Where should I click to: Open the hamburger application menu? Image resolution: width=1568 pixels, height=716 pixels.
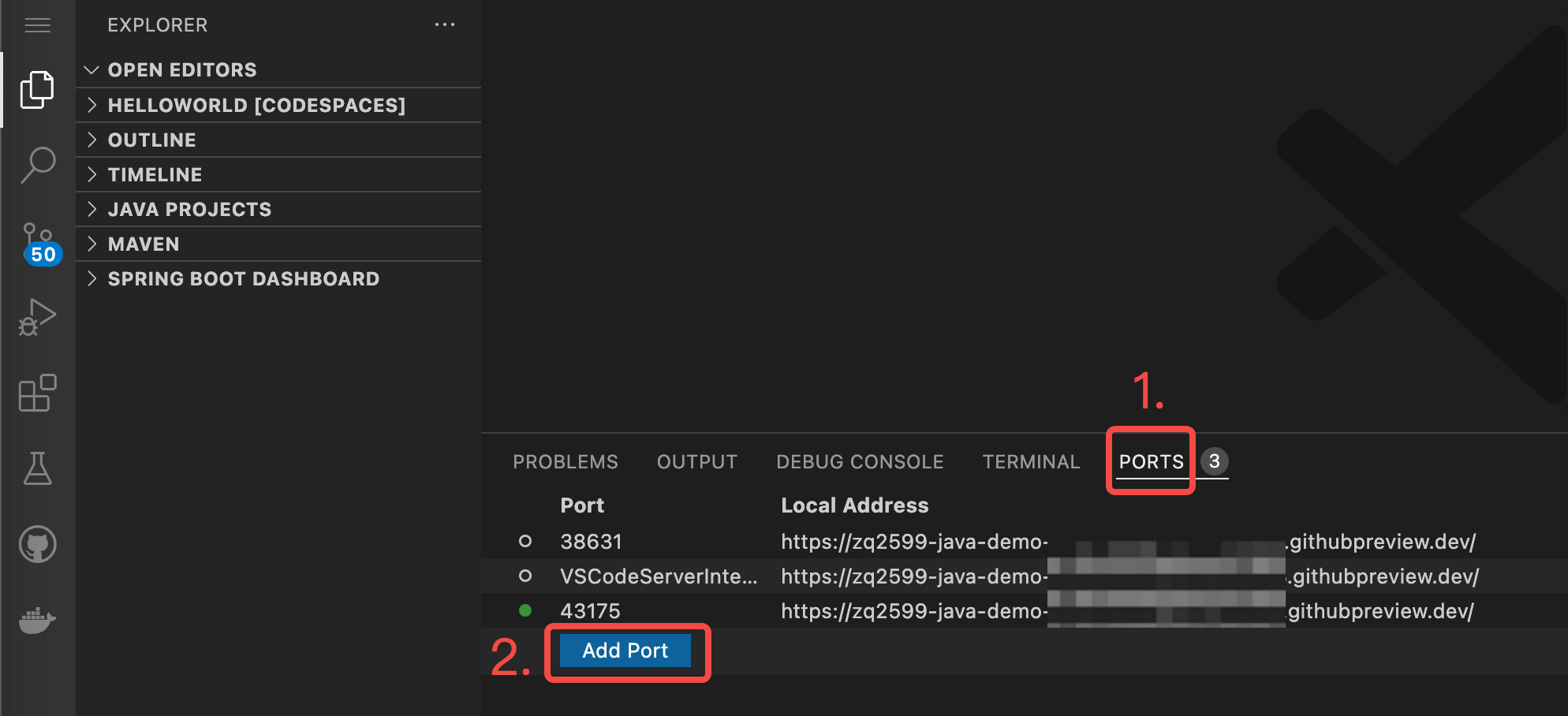37,25
